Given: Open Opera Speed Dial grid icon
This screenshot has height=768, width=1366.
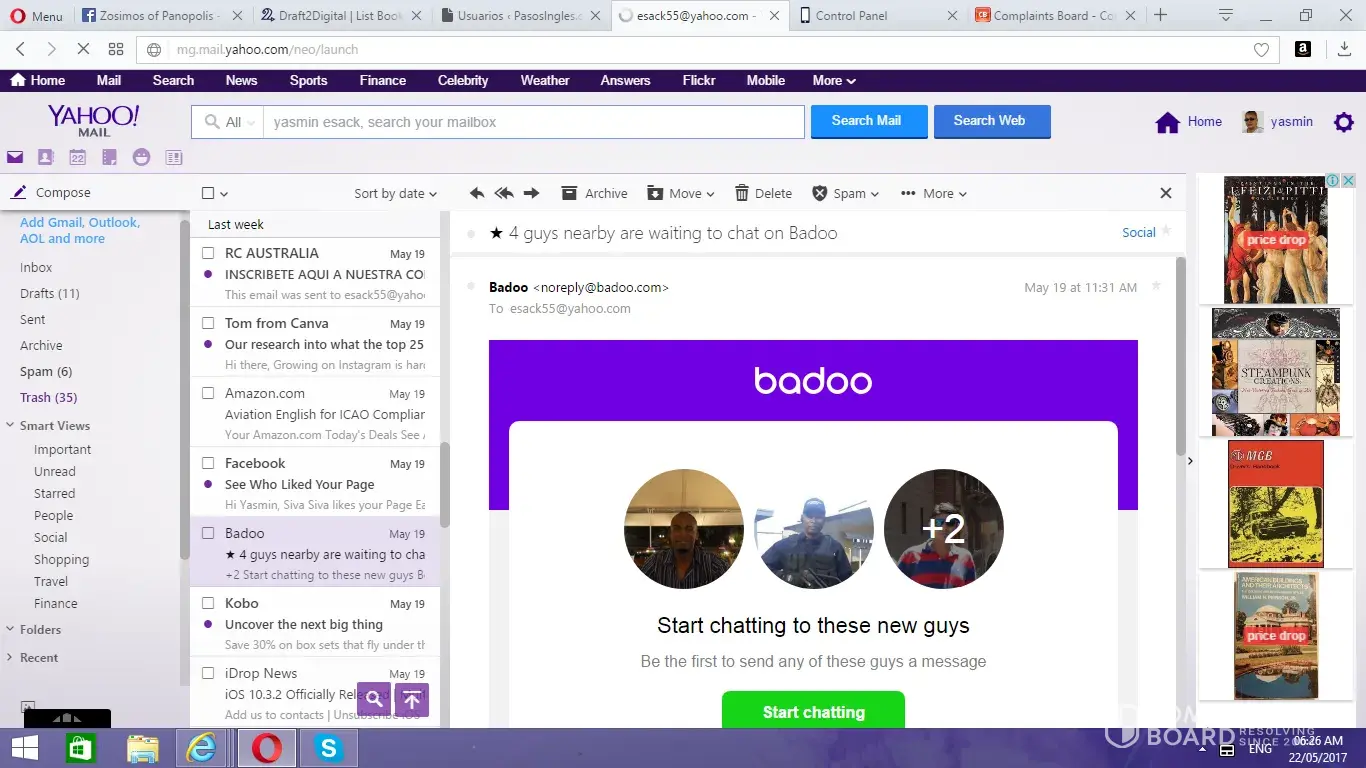Looking at the screenshot, I should click(x=116, y=49).
